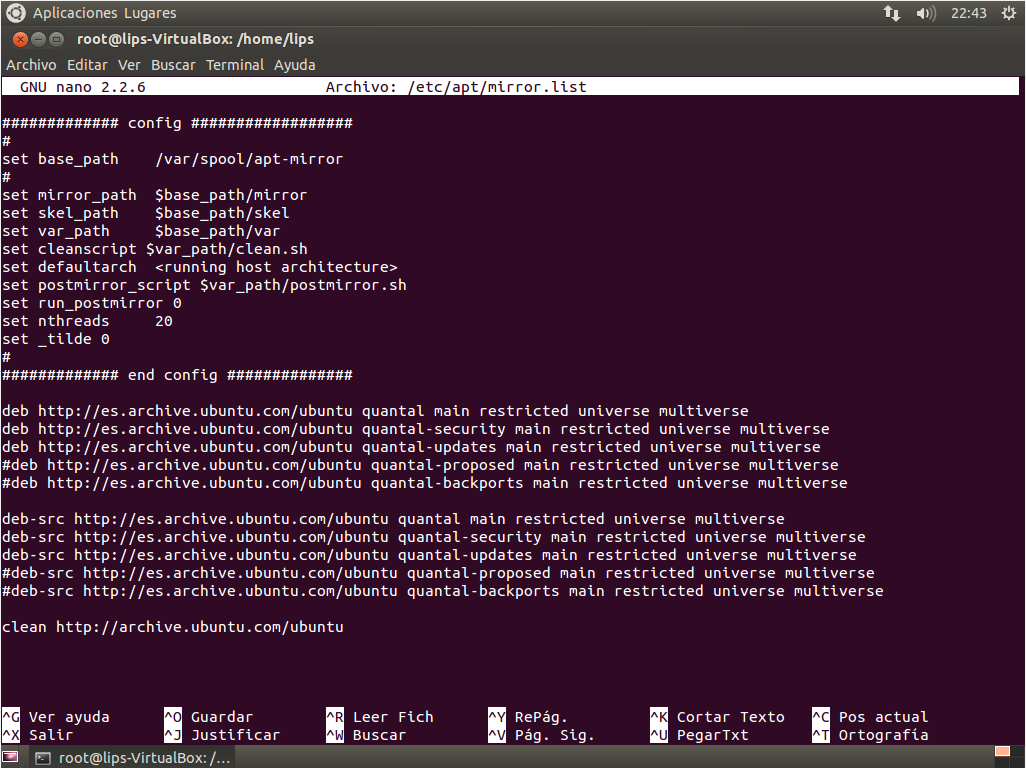This screenshot has width=1026, height=768.
Task: Open the Buscar menu
Action: click(173, 65)
